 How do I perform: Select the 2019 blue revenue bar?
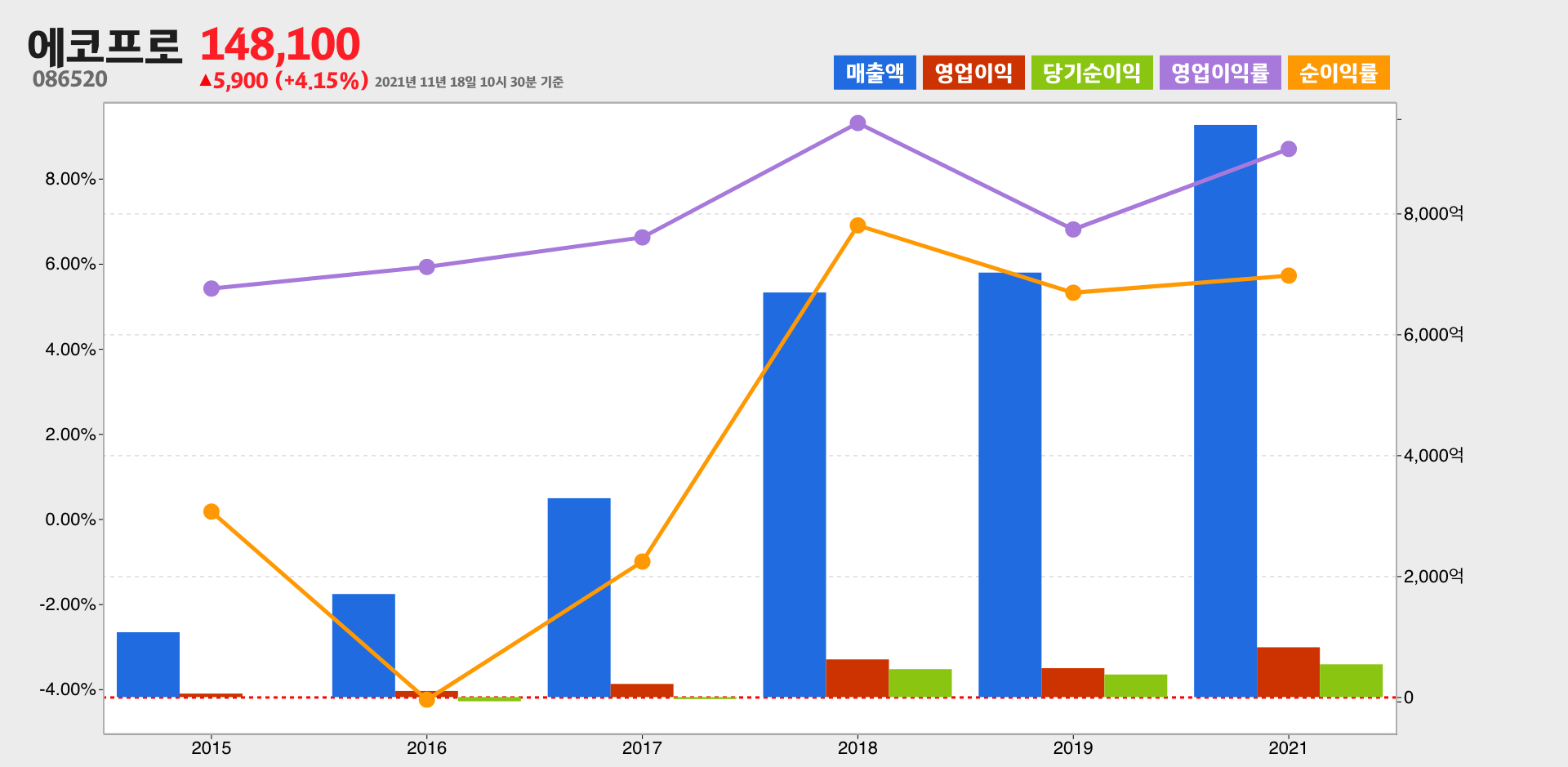(x=1010, y=485)
